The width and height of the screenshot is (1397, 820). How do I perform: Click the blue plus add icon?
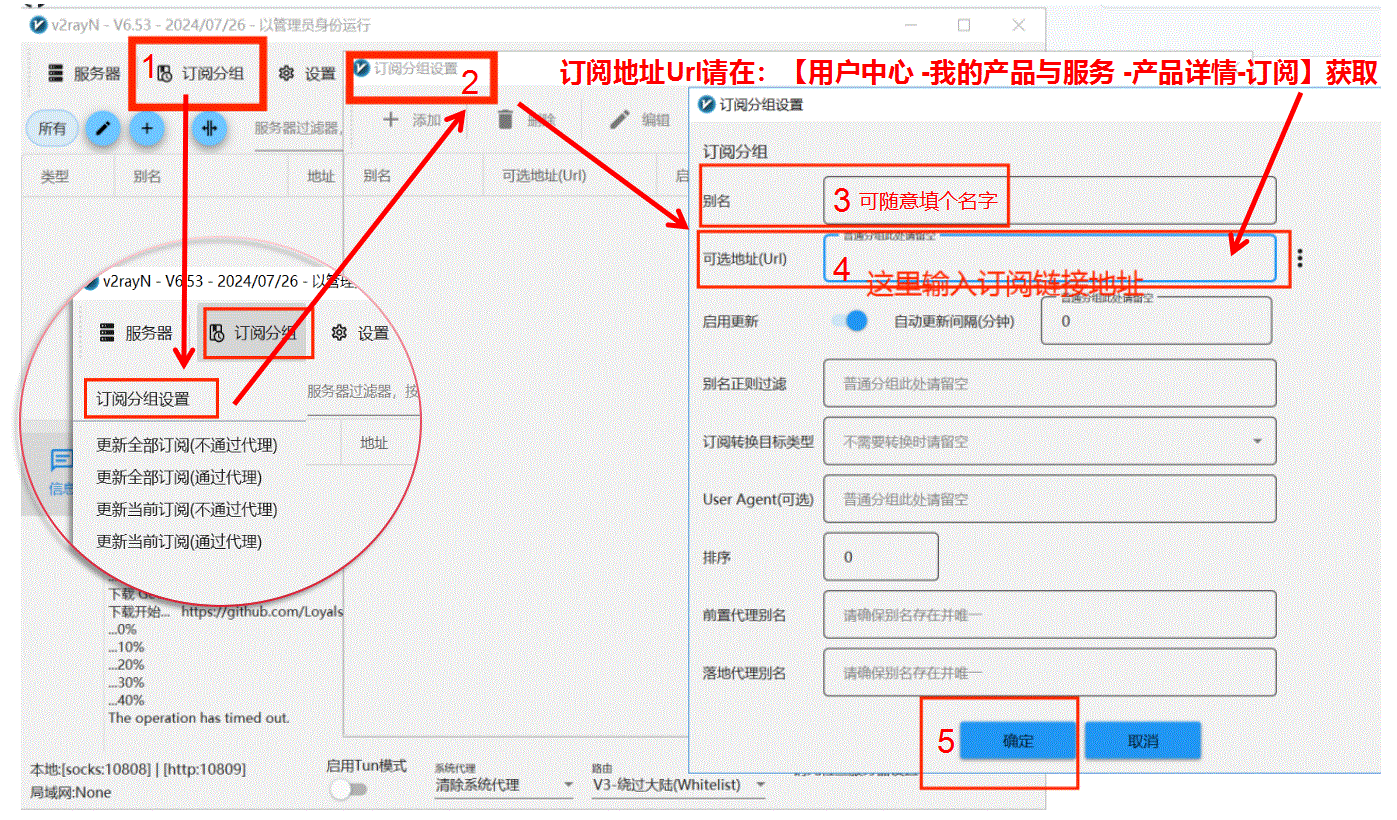tap(147, 128)
